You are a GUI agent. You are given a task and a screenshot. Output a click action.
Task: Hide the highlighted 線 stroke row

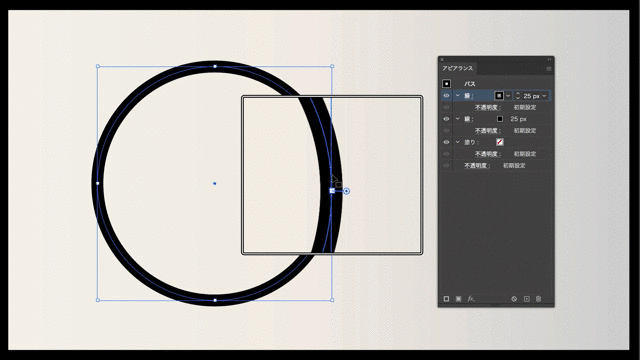(446, 96)
